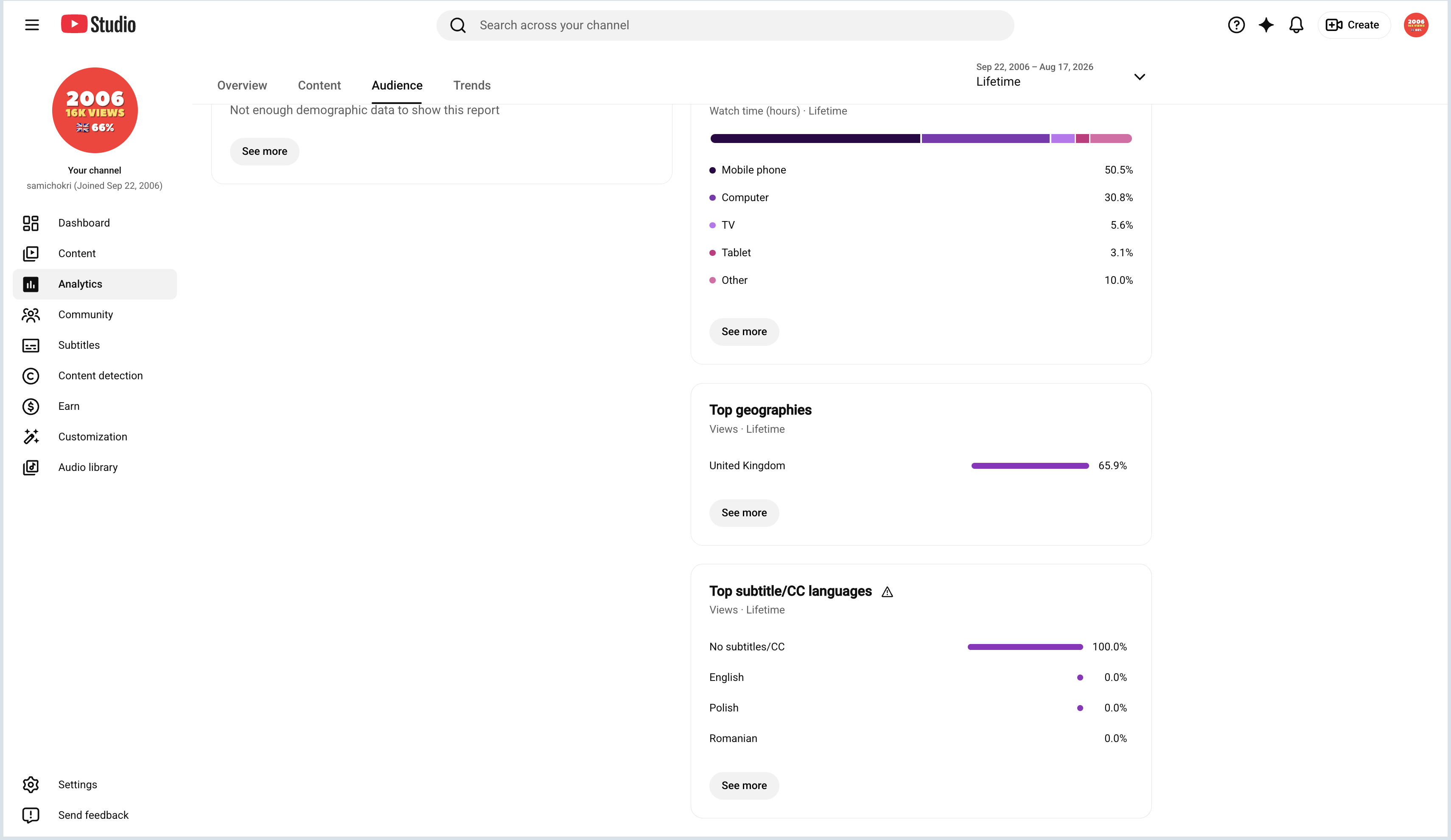The width and height of the screenshot is (1451, 840).
Task: Click the Earn dollar icon
Action: click(31, 406)
